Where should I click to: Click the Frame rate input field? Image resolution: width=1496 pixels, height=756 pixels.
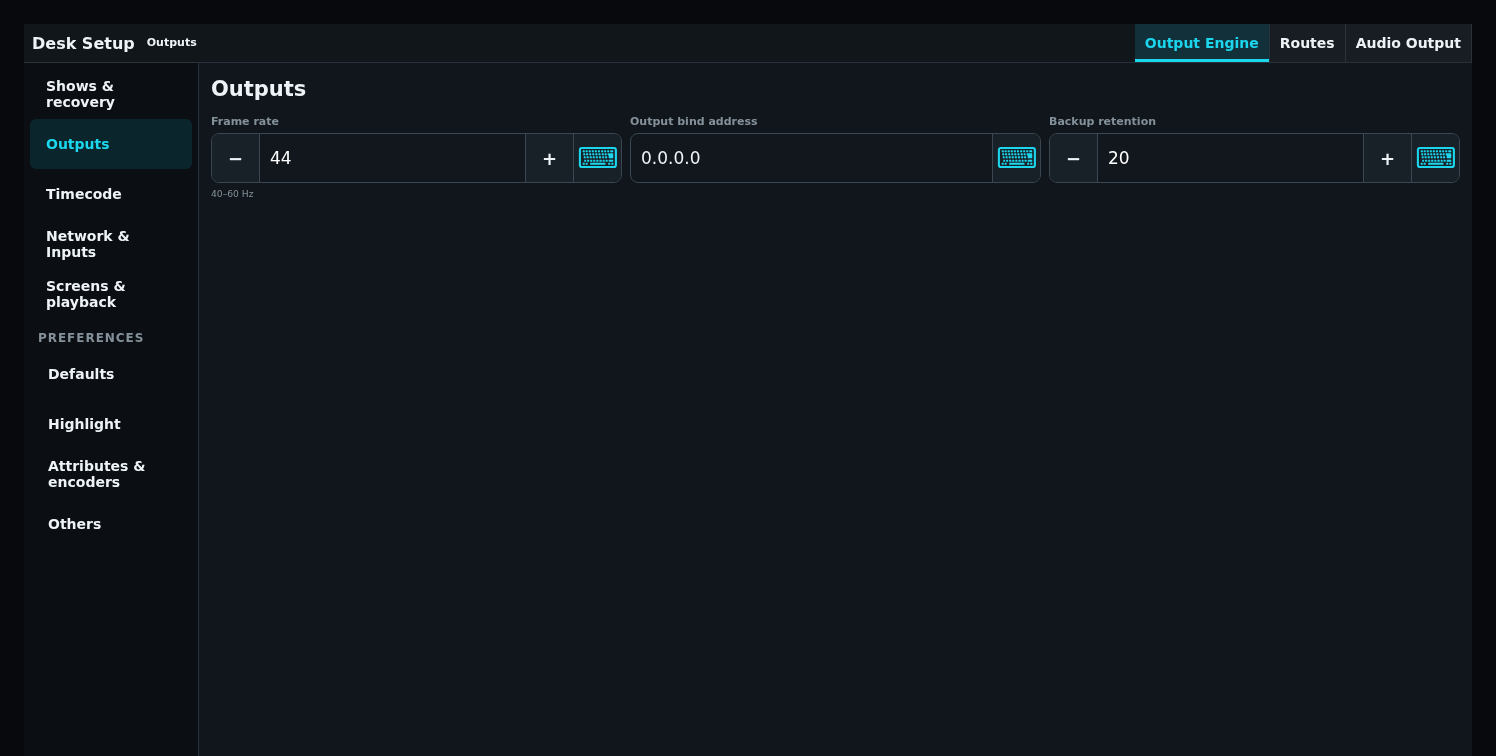coord(392,158)
